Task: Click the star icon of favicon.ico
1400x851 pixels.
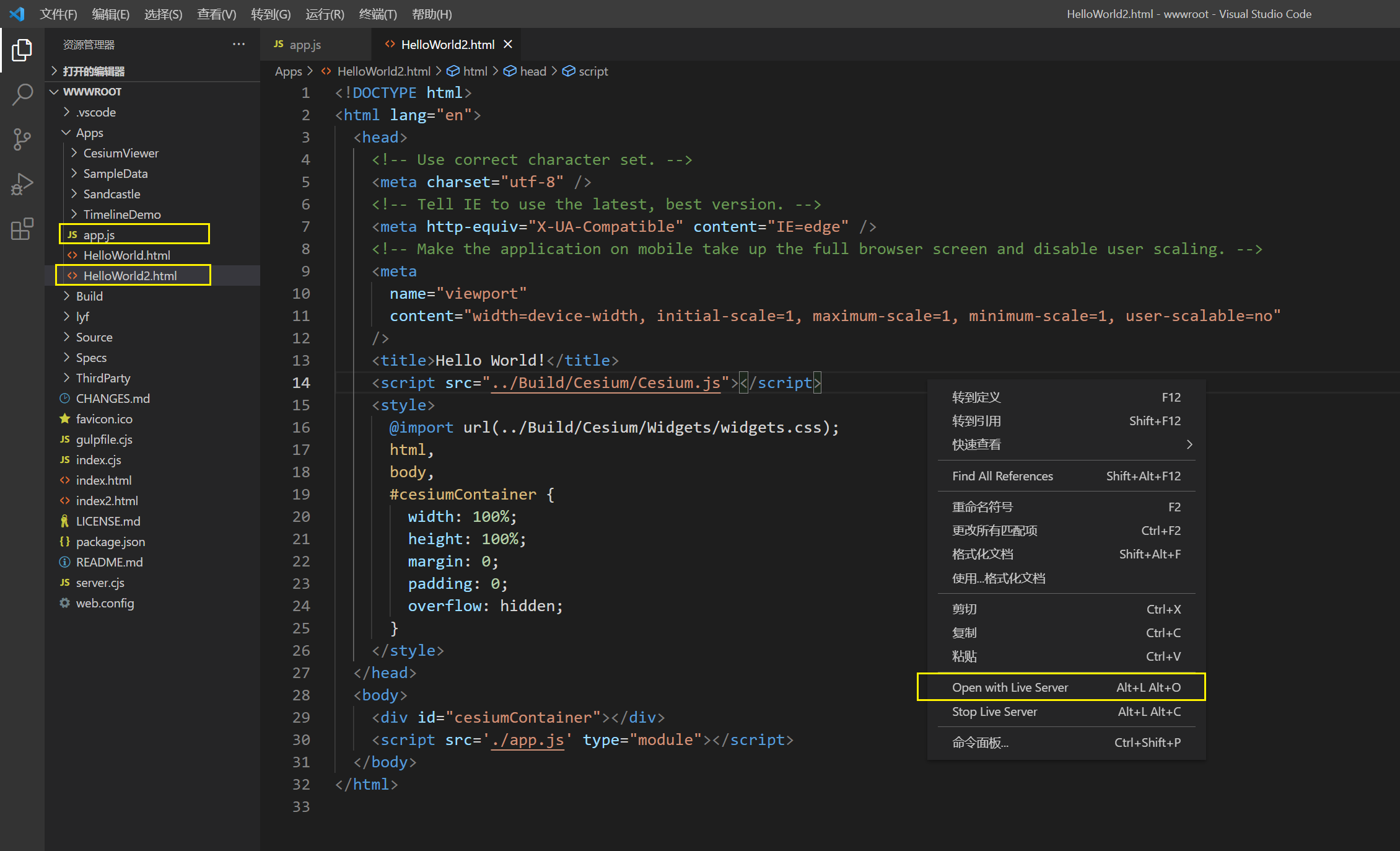Action: coord(64,419)
